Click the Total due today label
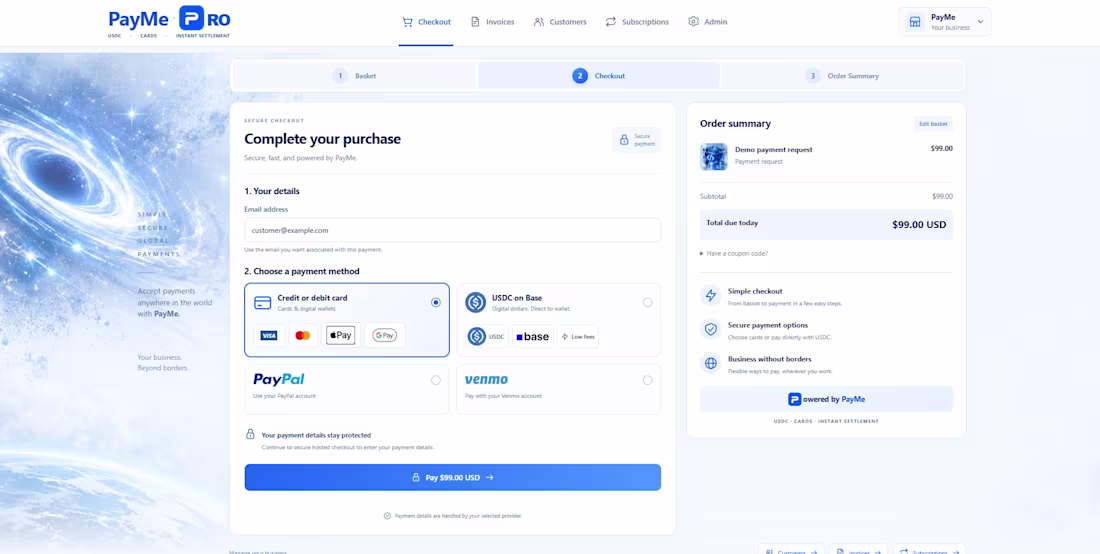The width and height of the screenshot is (1100, 554). [x=732, y=223]
